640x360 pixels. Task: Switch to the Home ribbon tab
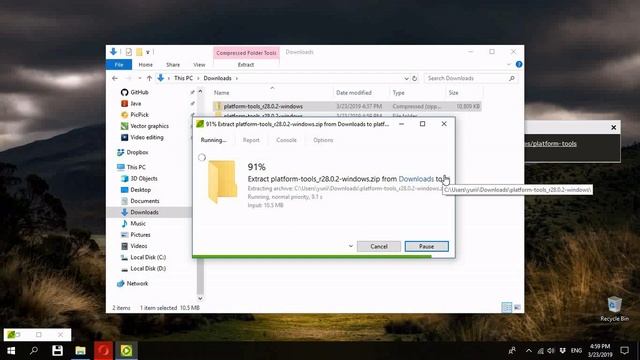coord(145,64)
